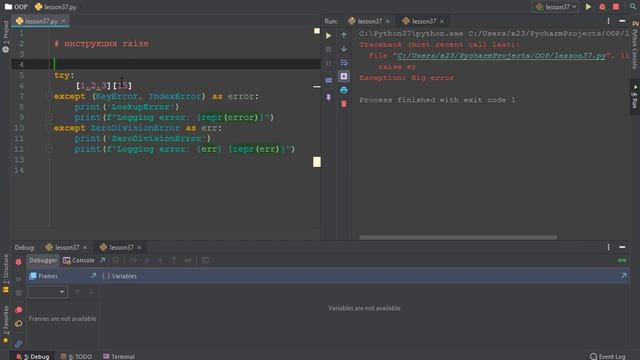This screenshot has width=640, height=360.
Task: Close the second lesson37 Run tab
Action: click(x=442, y=21)
